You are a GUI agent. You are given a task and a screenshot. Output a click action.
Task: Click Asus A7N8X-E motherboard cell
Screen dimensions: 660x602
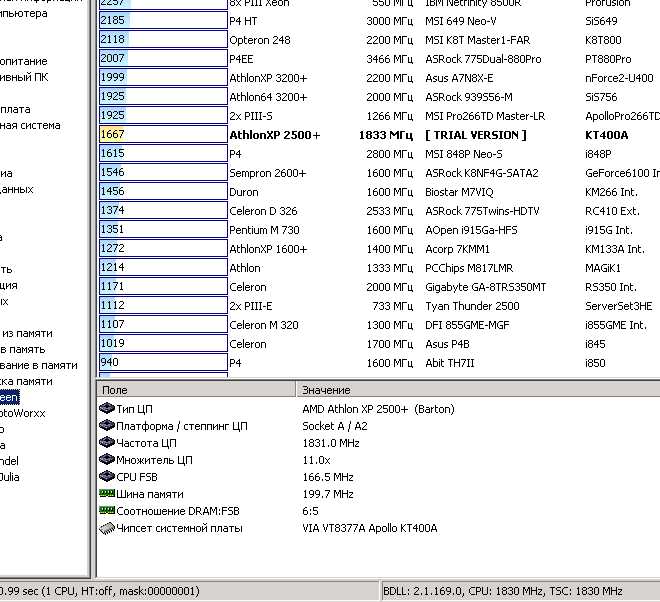pyautogui.click(x=459, y=78)
